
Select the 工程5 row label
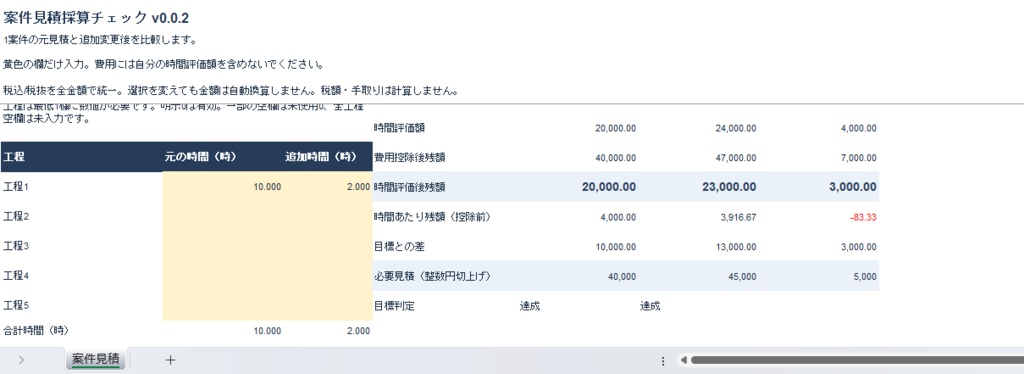[x=16, y=305]
